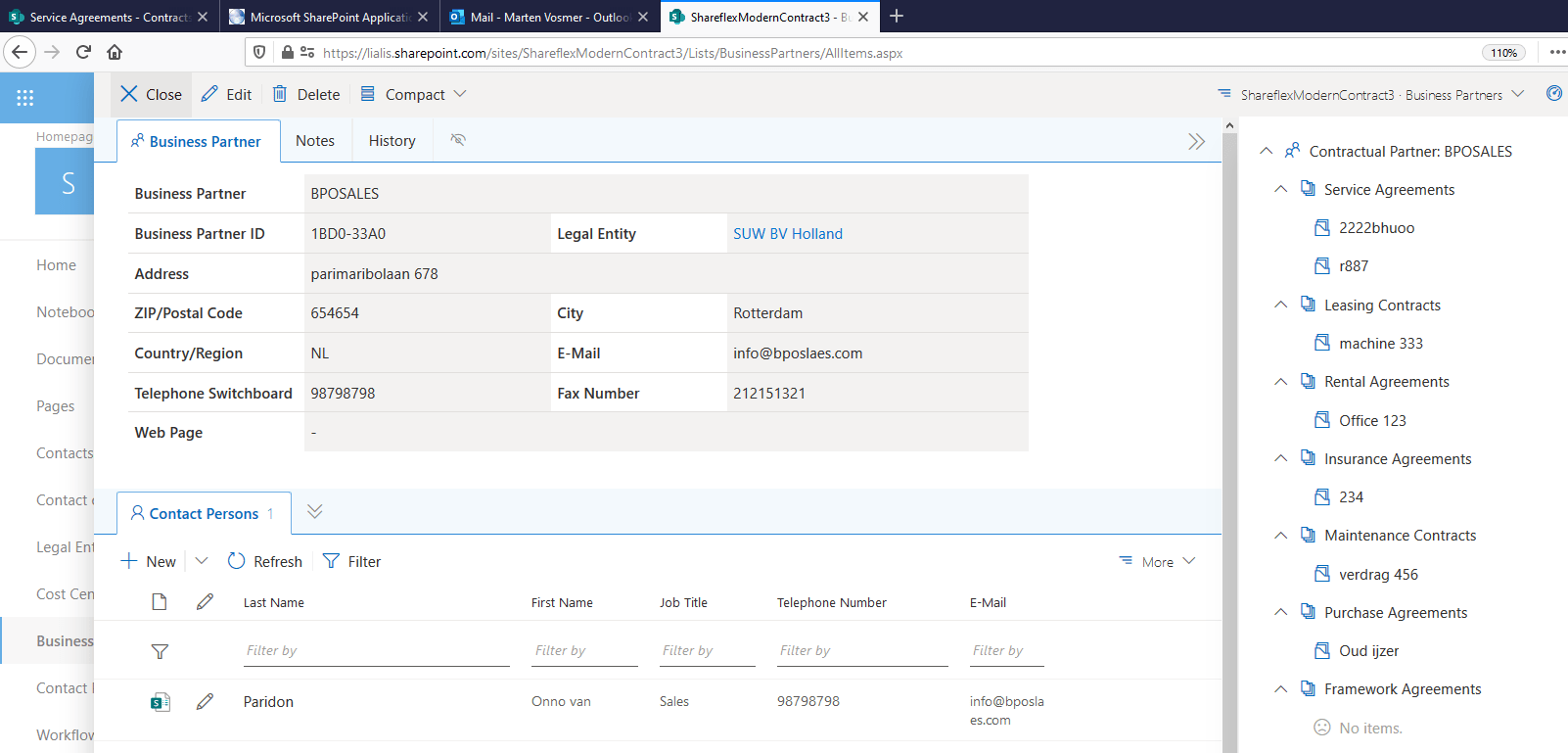The height and width of the screenshot is (753, 1568).
Task: Open the Compact view dropdown
Action: [x=413, y=94]
